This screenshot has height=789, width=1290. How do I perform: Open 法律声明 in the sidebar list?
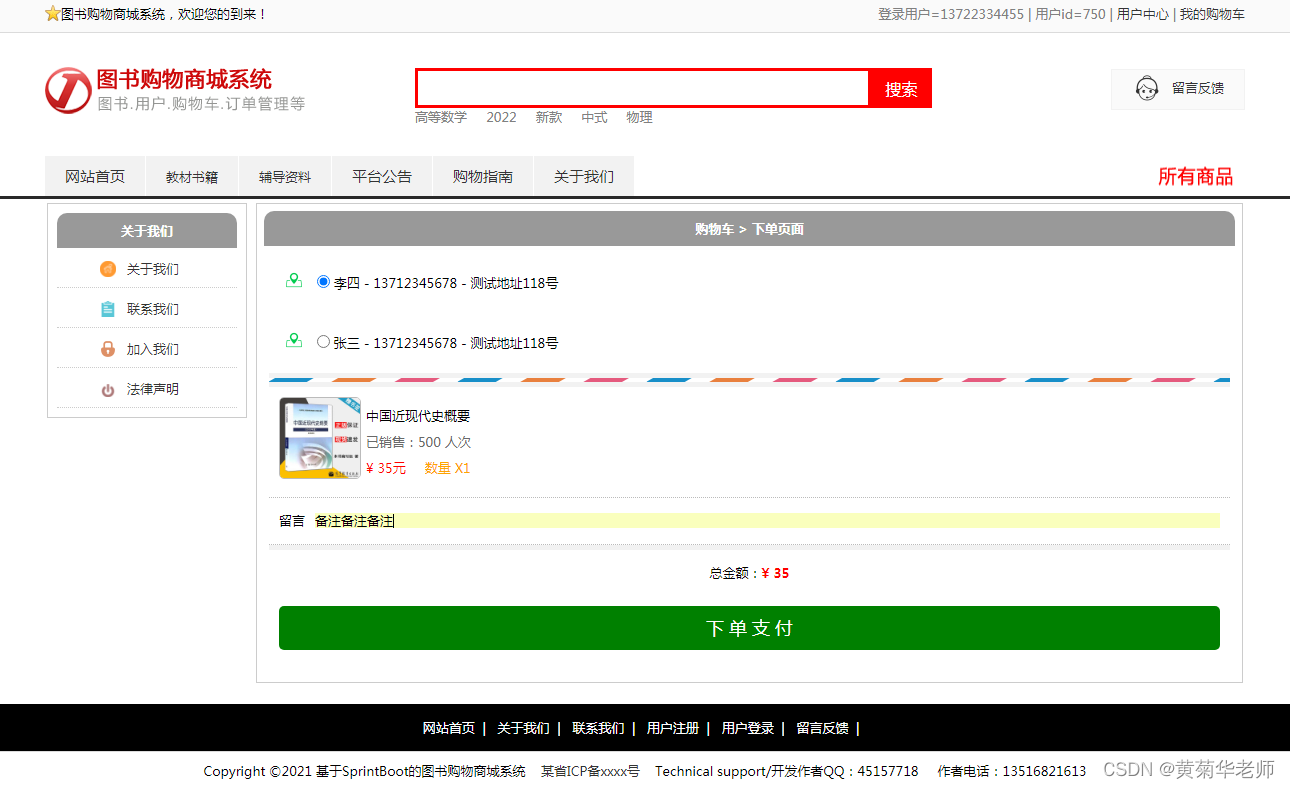(x=153, y=389)
